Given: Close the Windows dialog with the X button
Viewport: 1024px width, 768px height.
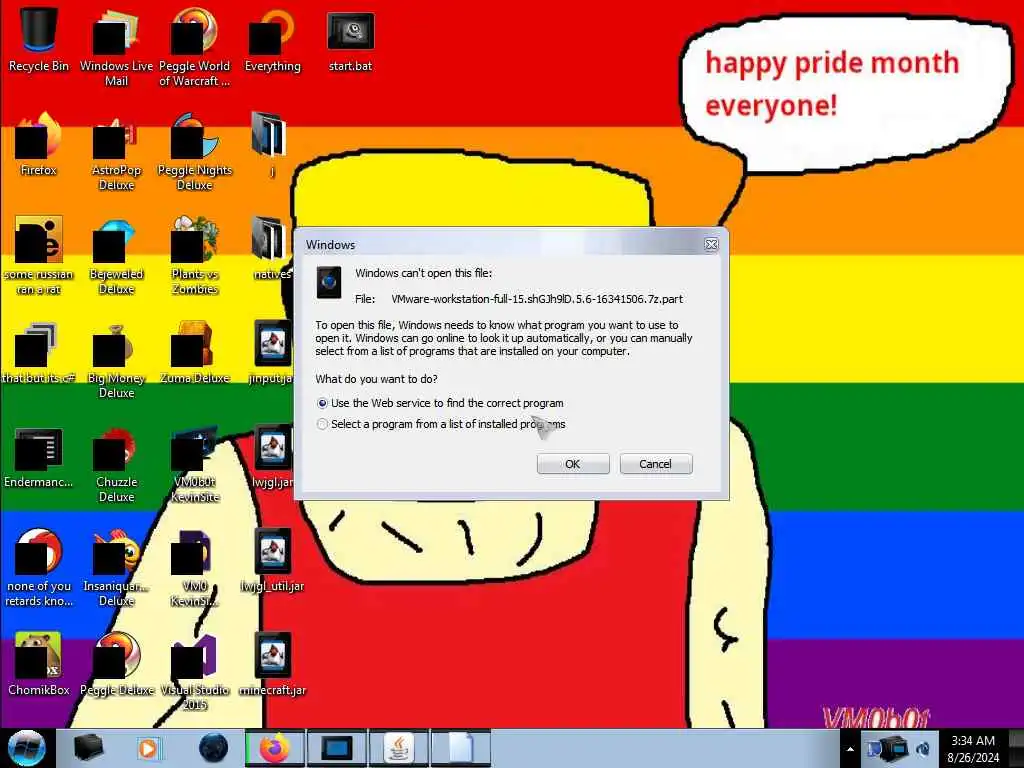Looking at the screenshot, I should pos(711,244).
